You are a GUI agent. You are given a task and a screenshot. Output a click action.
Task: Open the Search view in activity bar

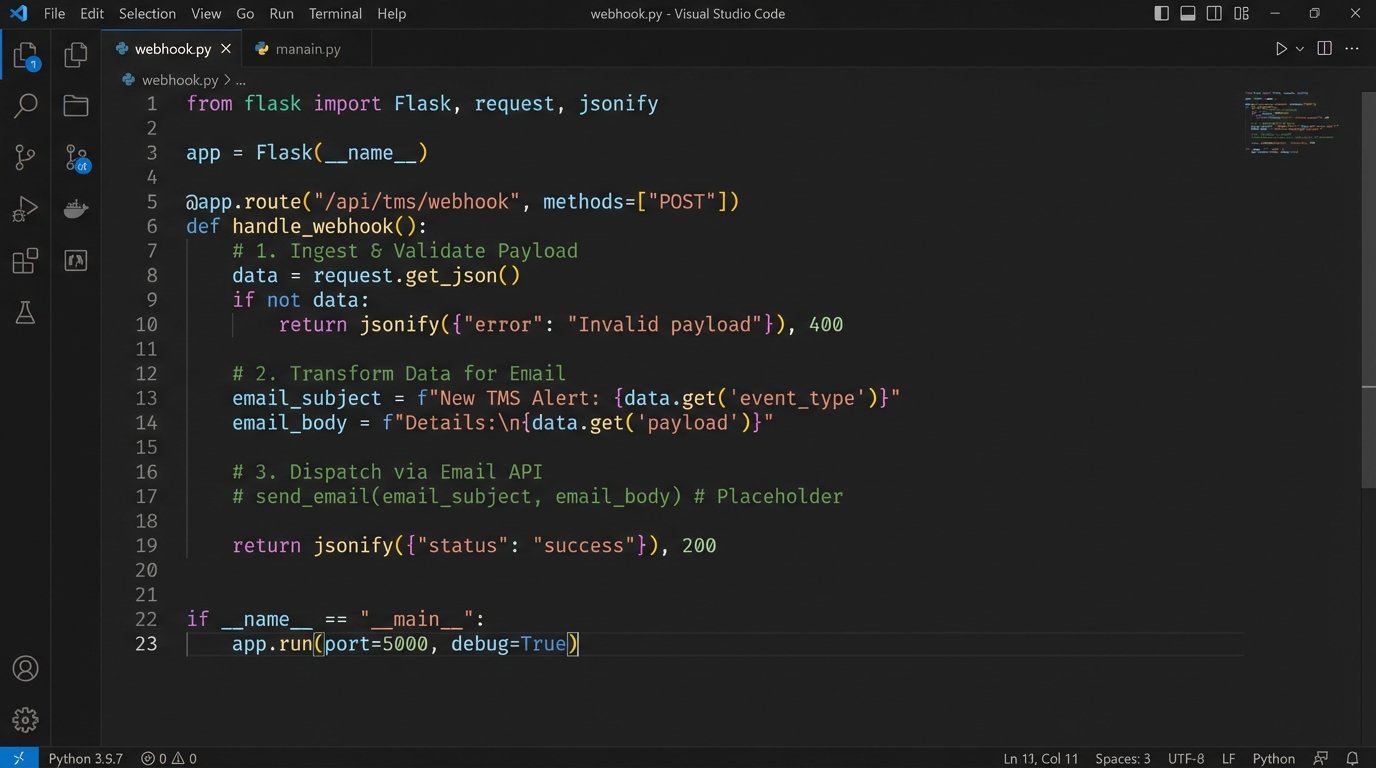click(x=25, y=105)
